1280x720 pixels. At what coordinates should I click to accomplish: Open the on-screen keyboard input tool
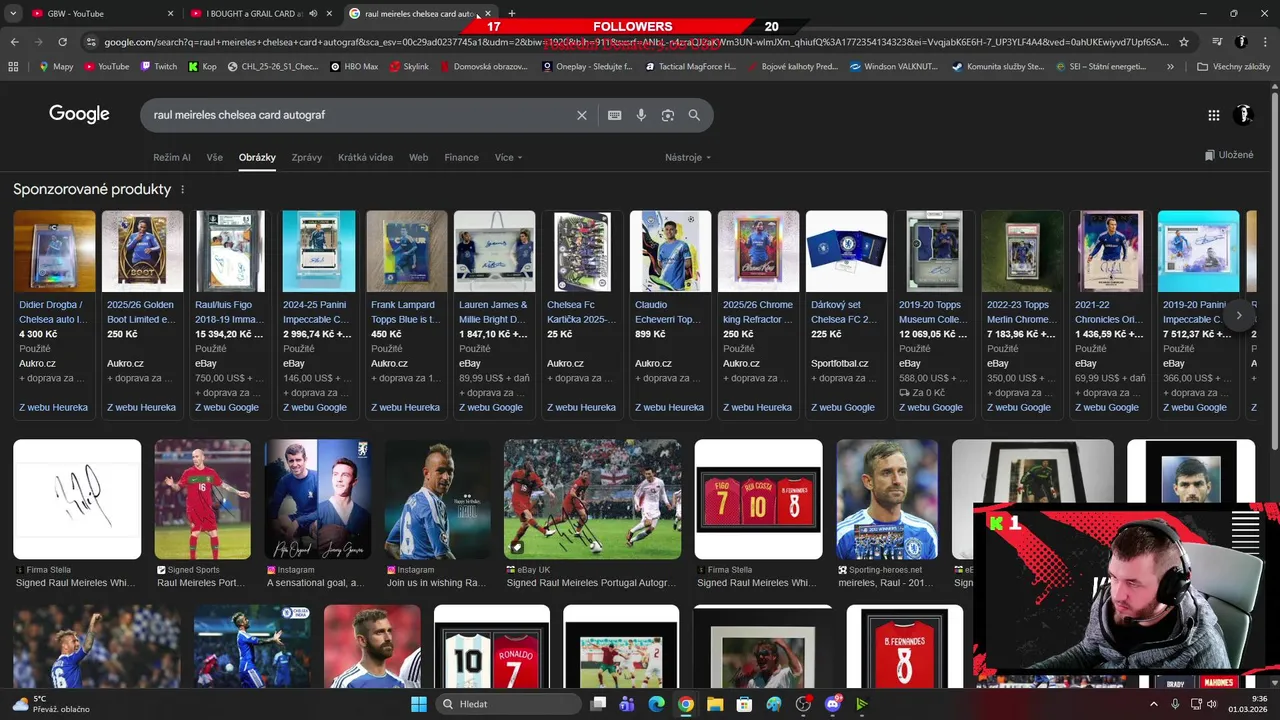pyautogui.click(x=615, y=115)
